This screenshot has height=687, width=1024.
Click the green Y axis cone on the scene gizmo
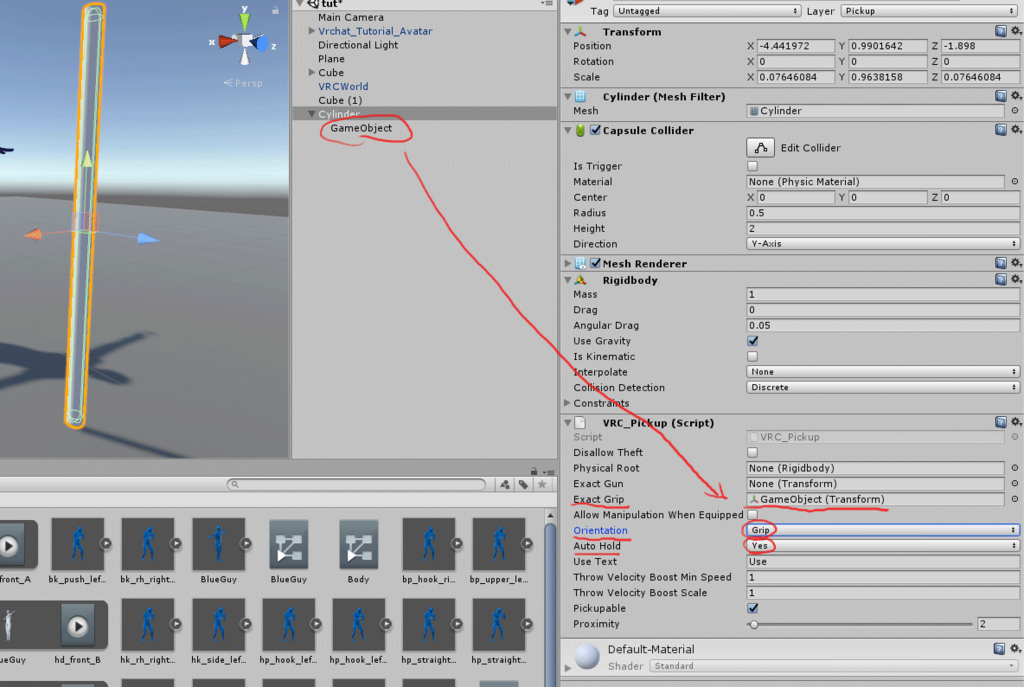[x=244, y=20]
